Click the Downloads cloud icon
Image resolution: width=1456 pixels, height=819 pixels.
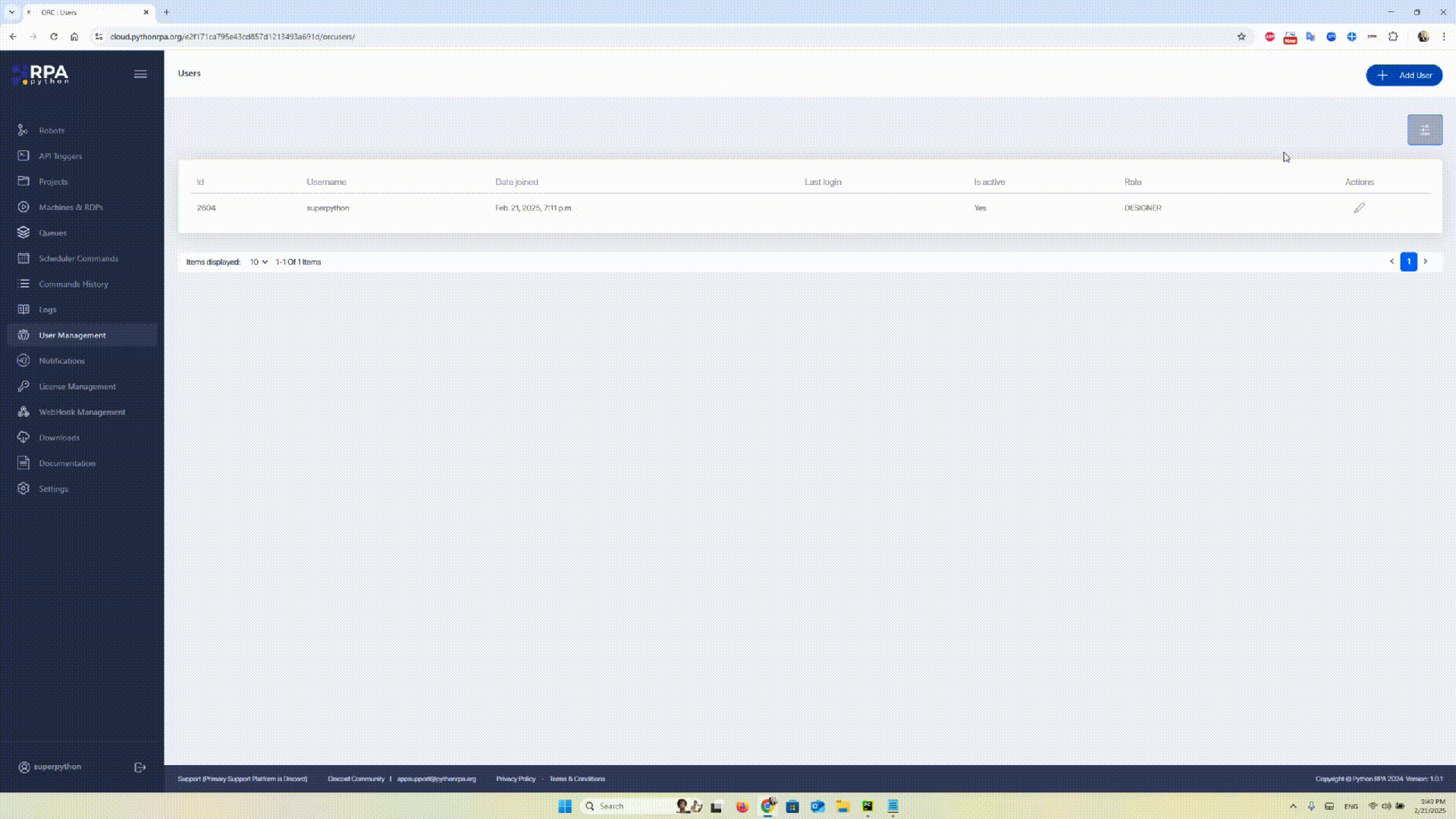click(x=24, y=438)
